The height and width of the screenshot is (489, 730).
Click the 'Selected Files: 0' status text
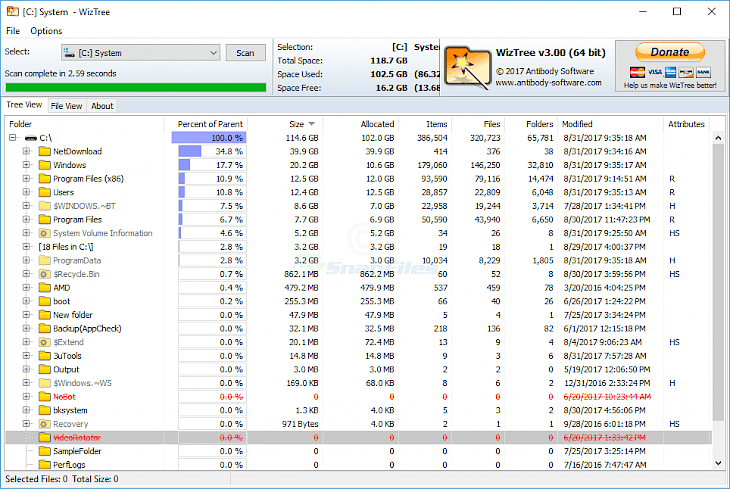(36, 479)
